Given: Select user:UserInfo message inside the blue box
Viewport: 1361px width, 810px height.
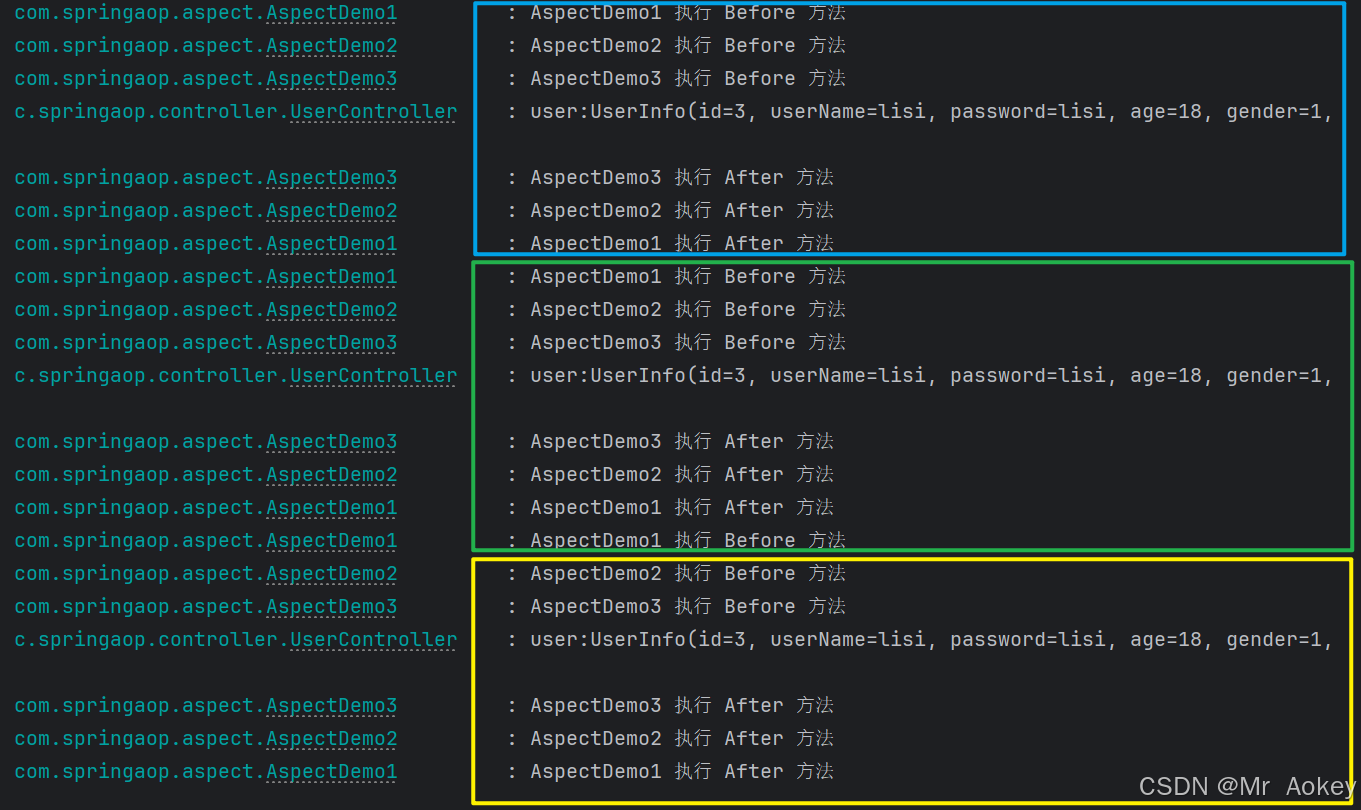Looking at the screenshot, I should (932, 112).
